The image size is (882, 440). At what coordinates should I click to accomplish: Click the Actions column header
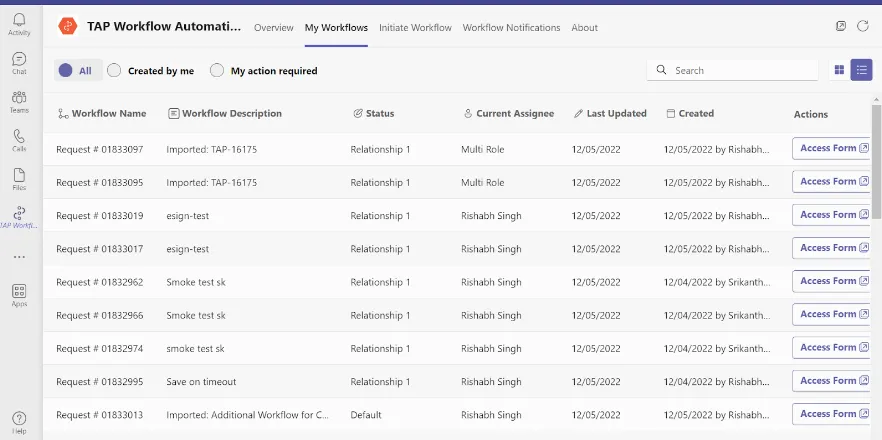tap(811, 114)
